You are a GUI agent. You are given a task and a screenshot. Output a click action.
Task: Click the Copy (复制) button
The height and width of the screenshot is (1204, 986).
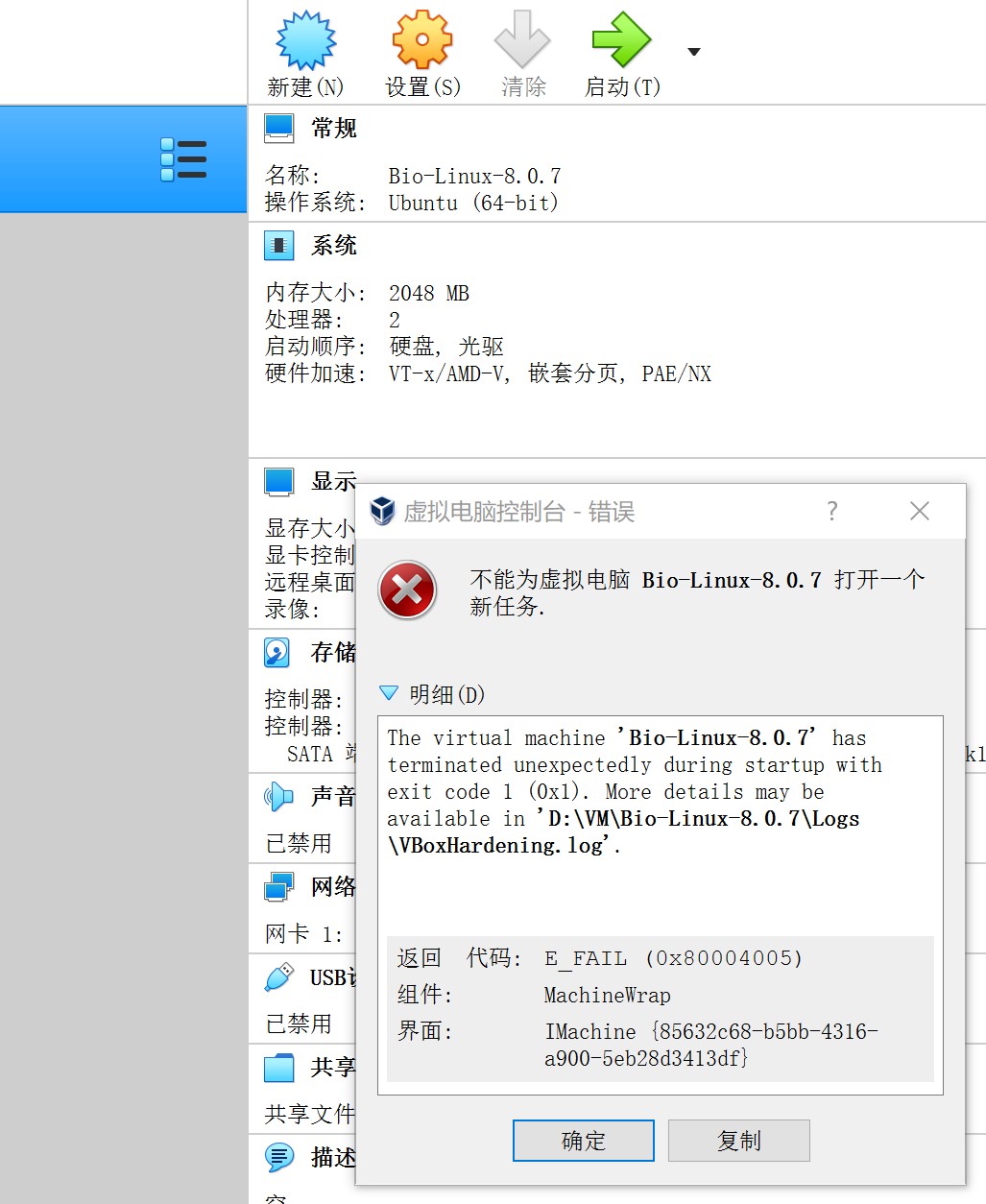pos(739,1141)
